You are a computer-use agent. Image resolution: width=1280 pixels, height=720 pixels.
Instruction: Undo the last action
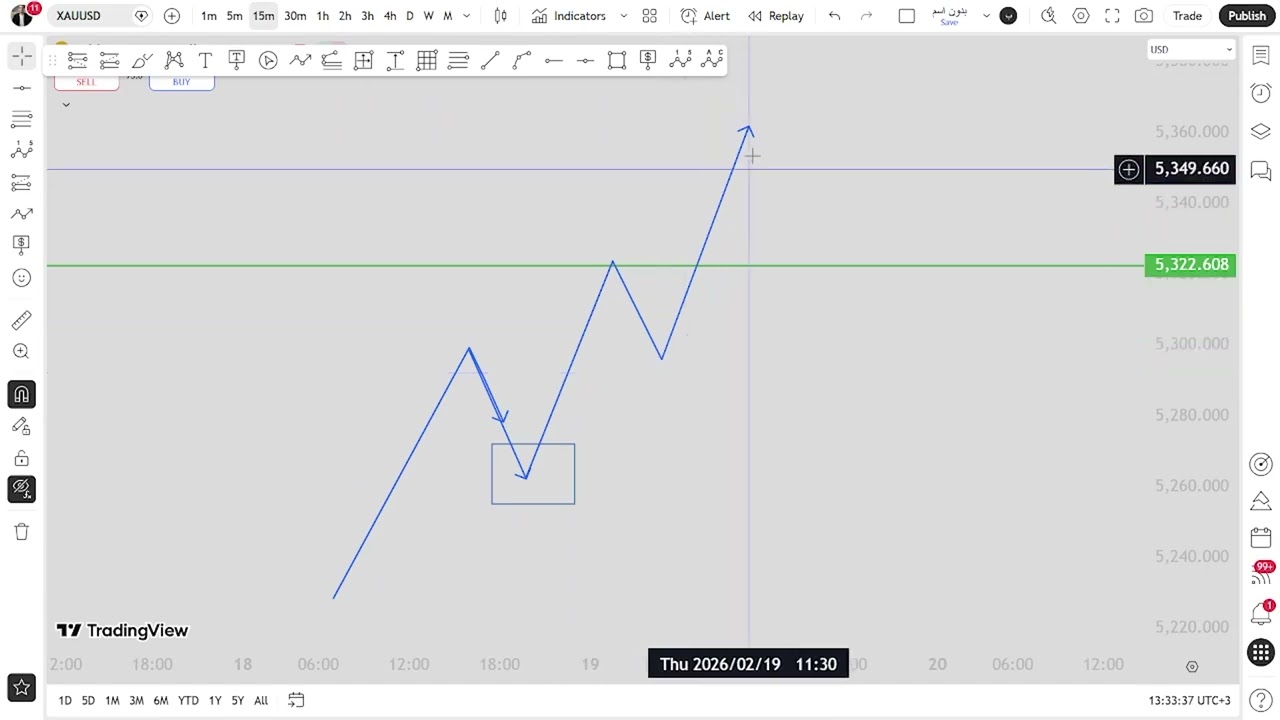pos(834,16)
